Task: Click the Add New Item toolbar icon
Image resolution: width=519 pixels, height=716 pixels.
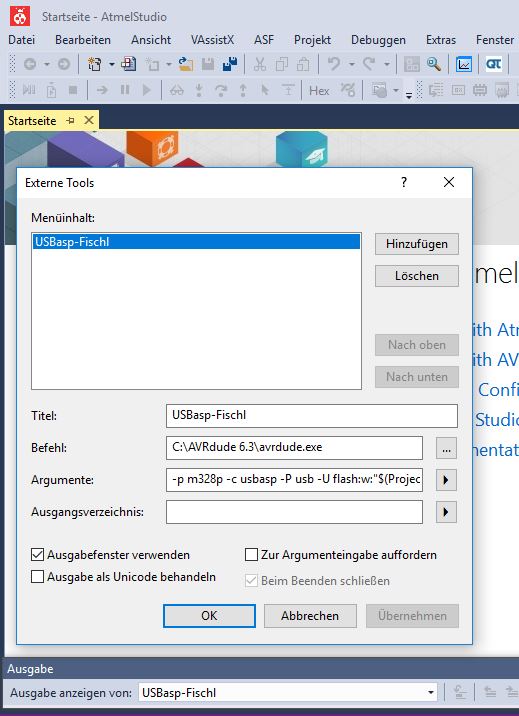Action: [152, 64]
